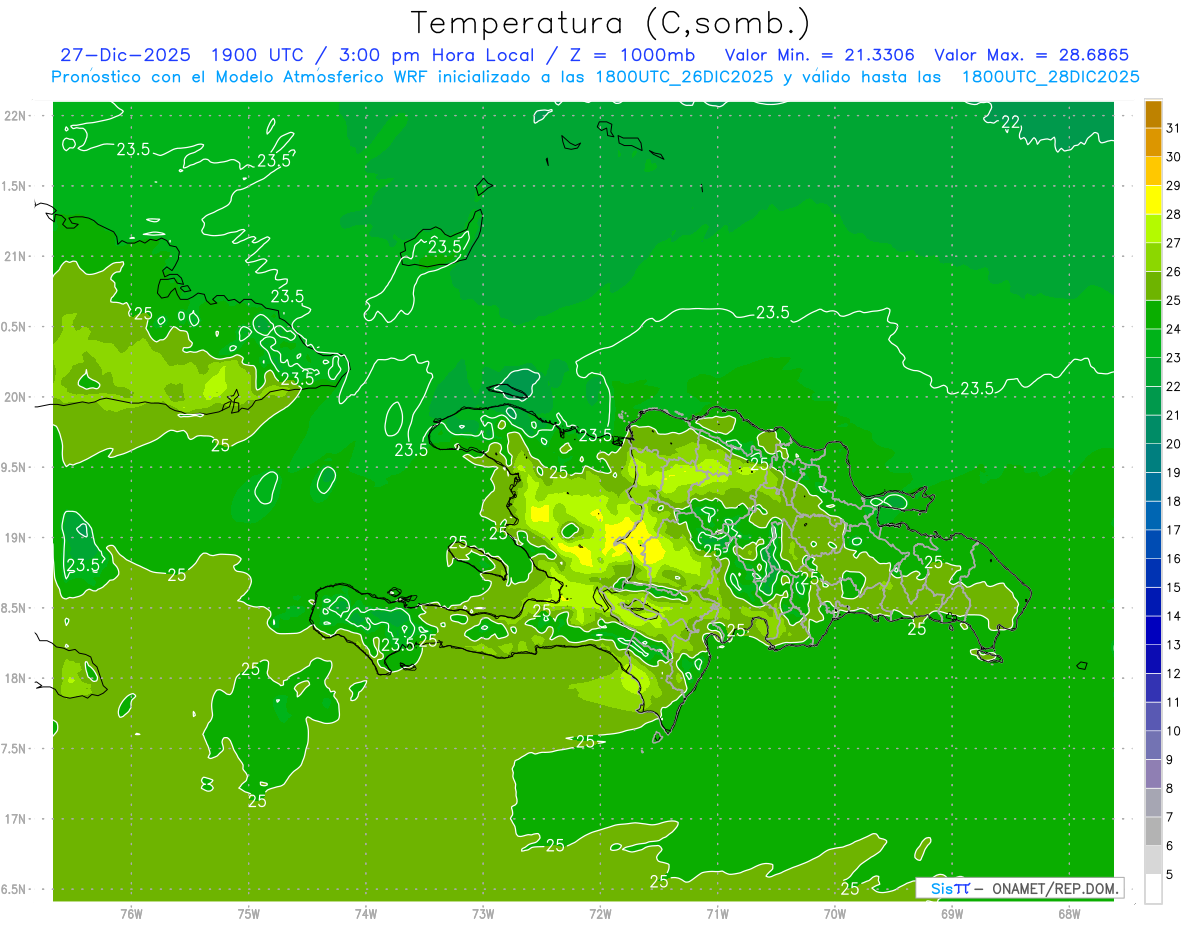Click blue swatch between 15 and 16
Screen dimensions: 1200x927
[x=1153, y=573]
